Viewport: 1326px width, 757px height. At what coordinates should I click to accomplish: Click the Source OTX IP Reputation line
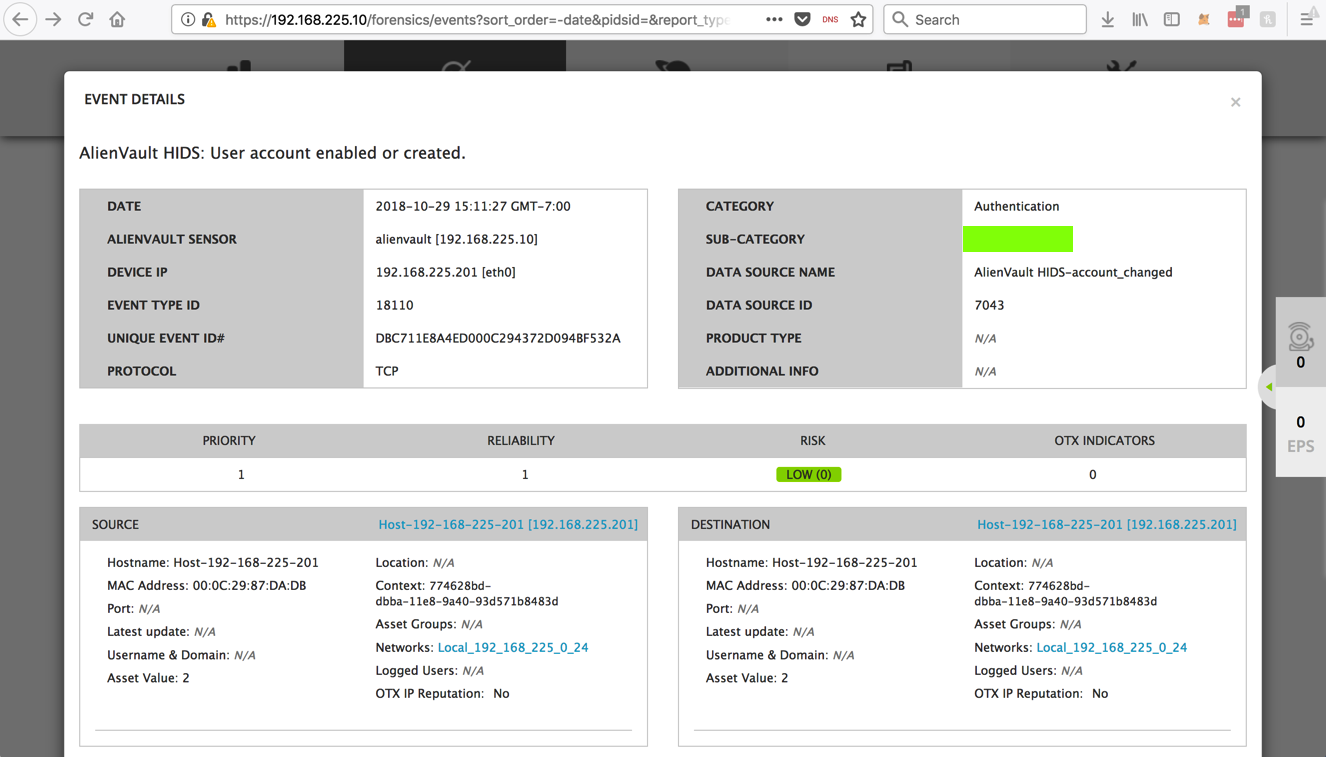[x=442, y=693]
